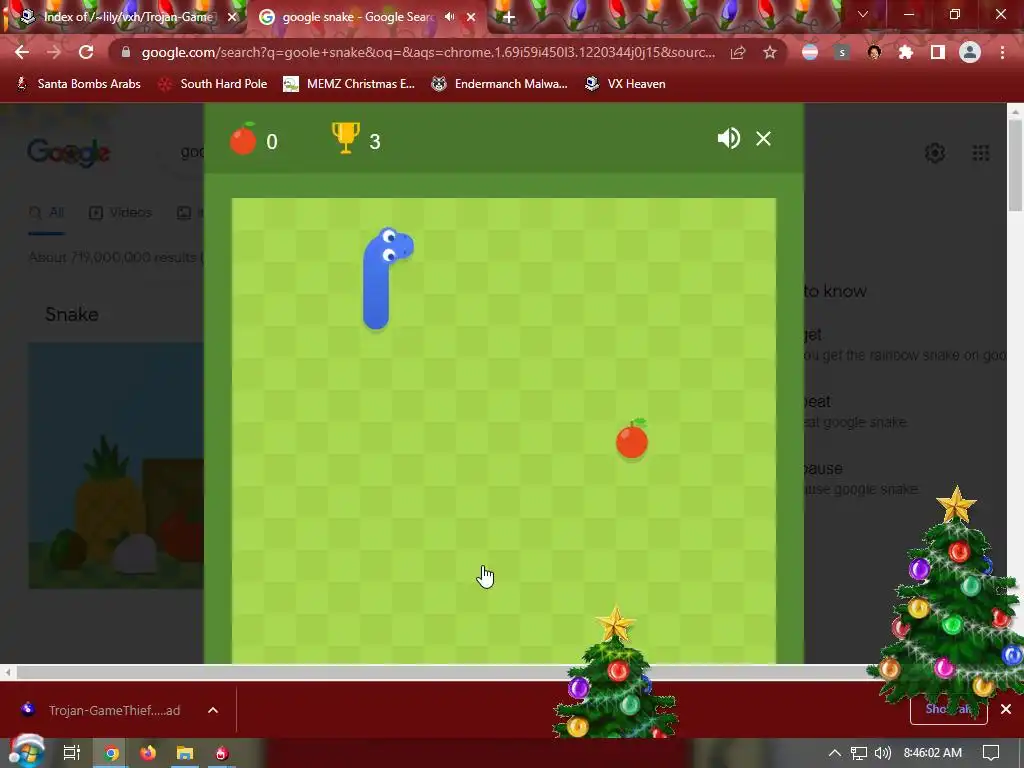Bookmark this page with the star
Screen dimensions: 1024x768
click(x=770, y=52)
